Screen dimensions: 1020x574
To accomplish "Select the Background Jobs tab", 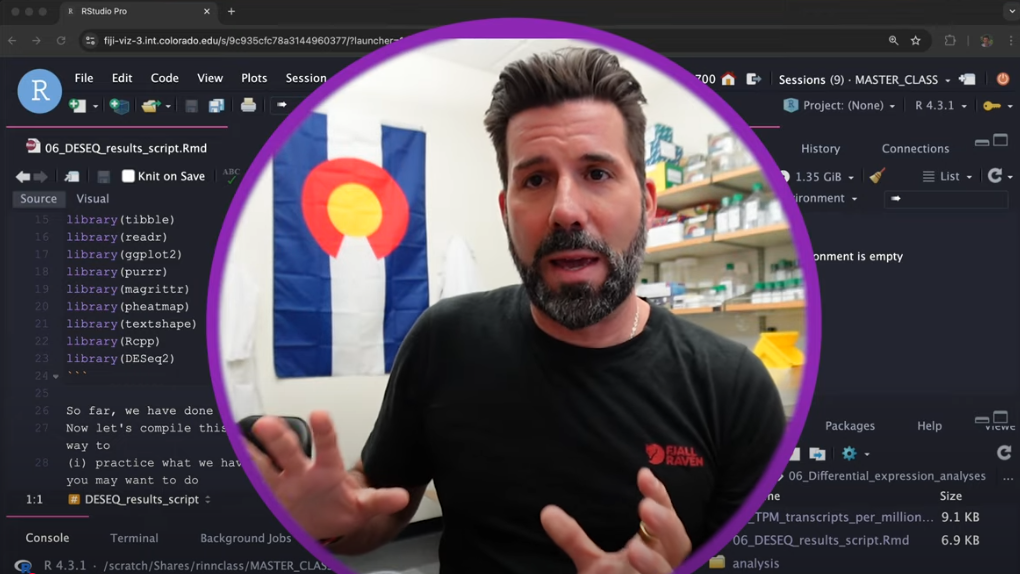I will pyautogui.click(x=245, y=538).
